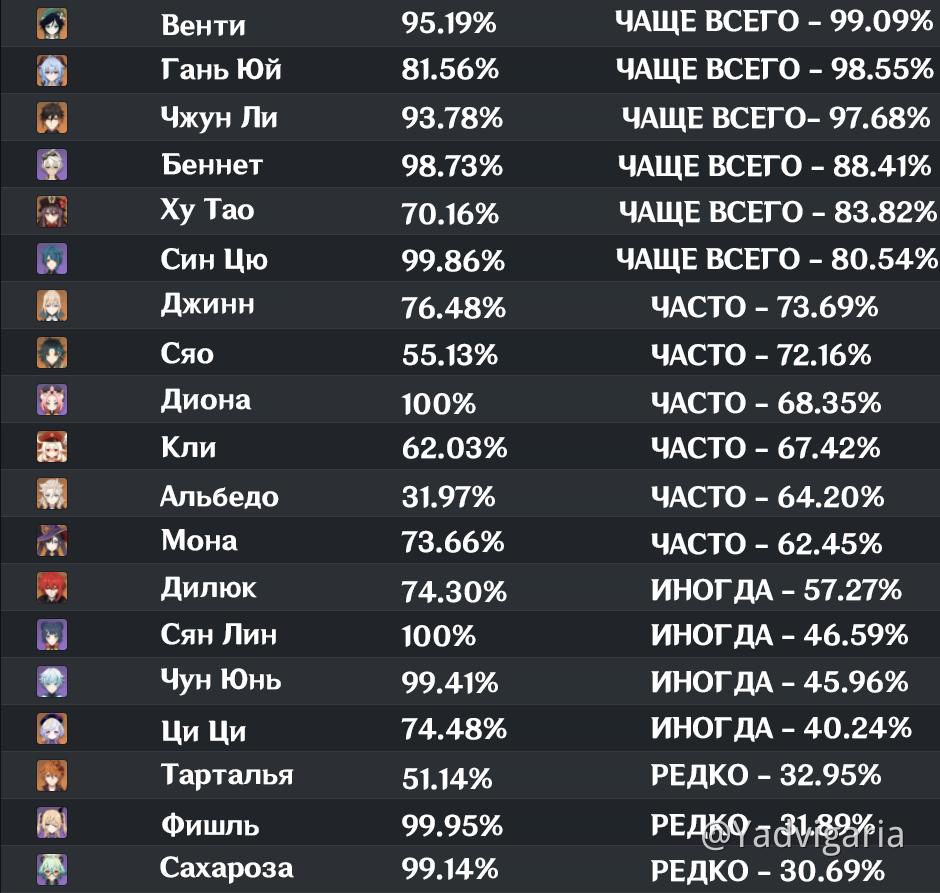Image resolution: width=940 pixels, height=893 pixels.
Task: Click the Тарталья name label
Action: (227, 775)
